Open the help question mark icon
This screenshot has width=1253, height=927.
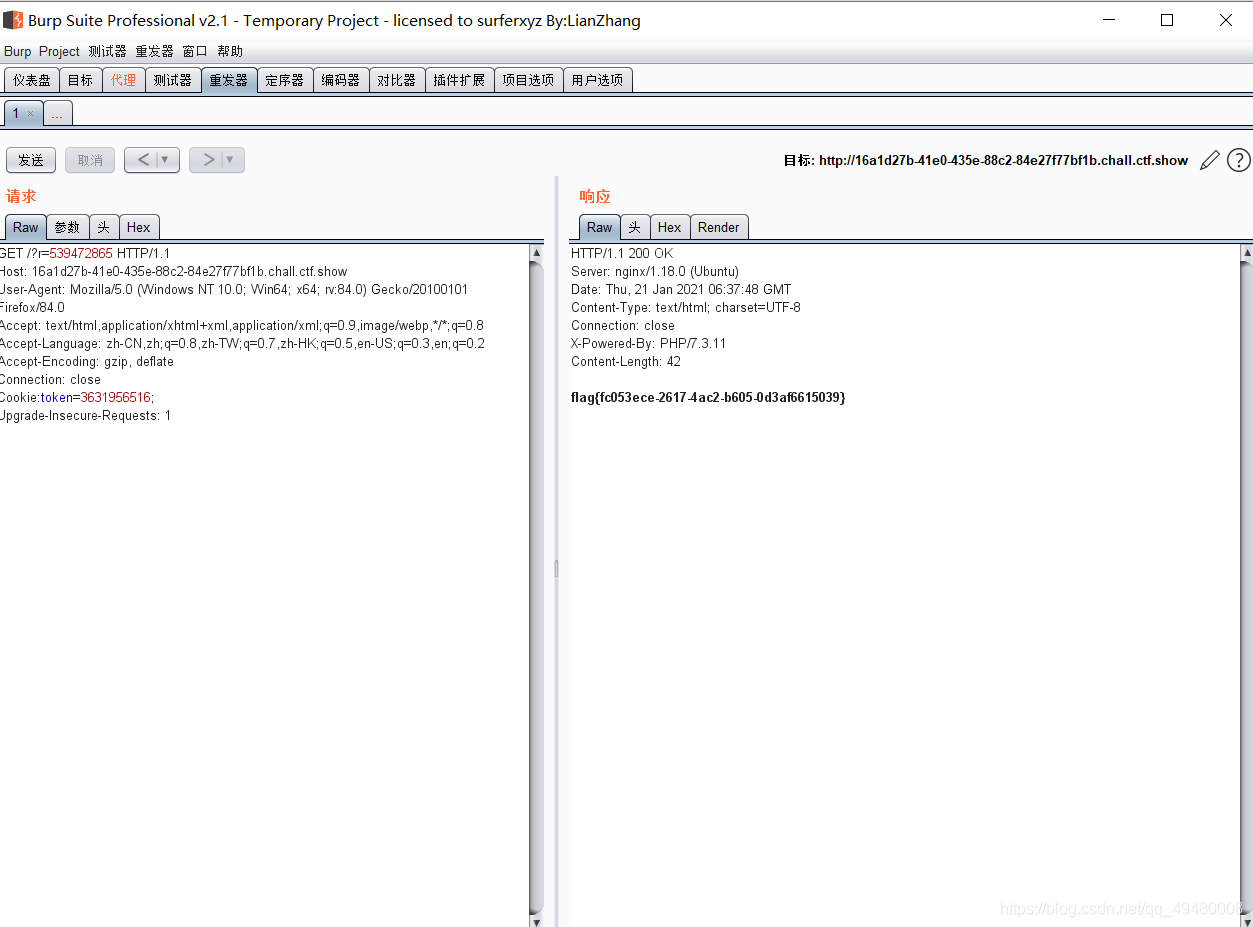(x=1238, y=160)
